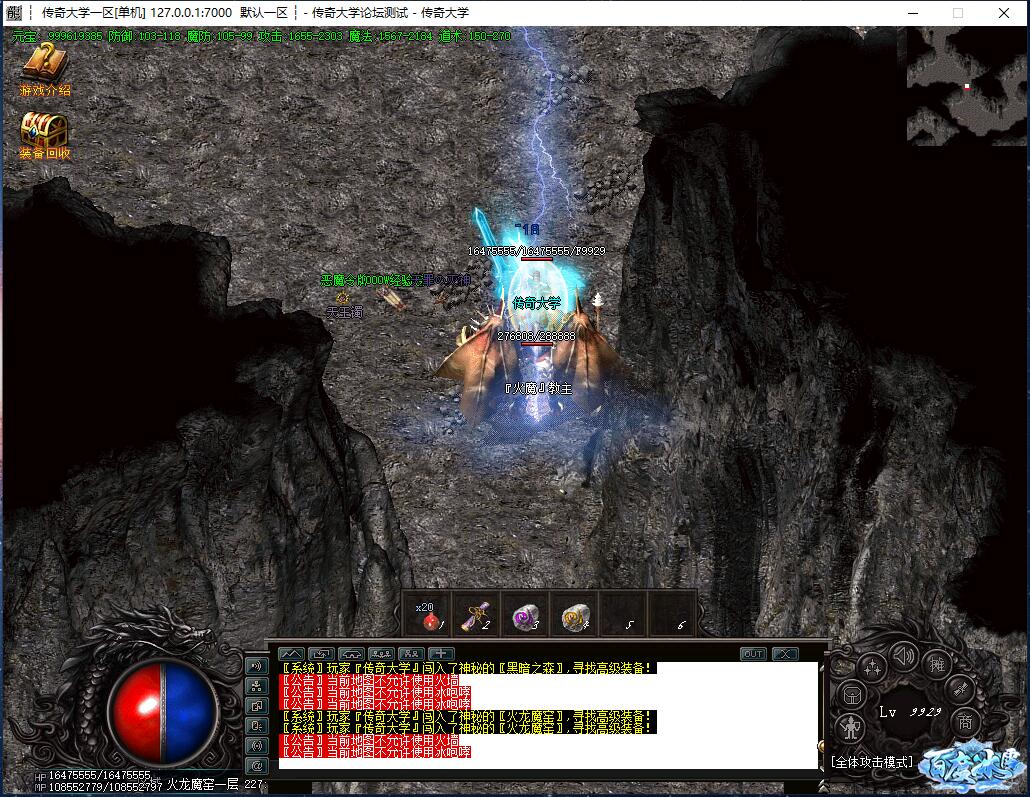Click the 道术 150-270 stat text
The height and width of the screenshot is (797, 1030).
coord(474,35)
